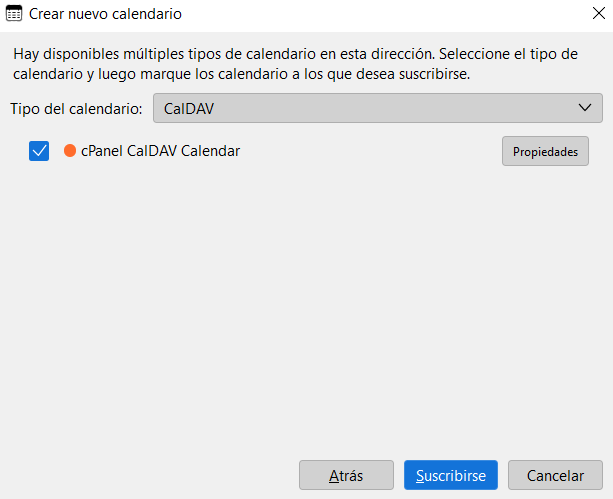Open the Tipo del calendario dropdown
613x499 pixels.
(377, 108)
